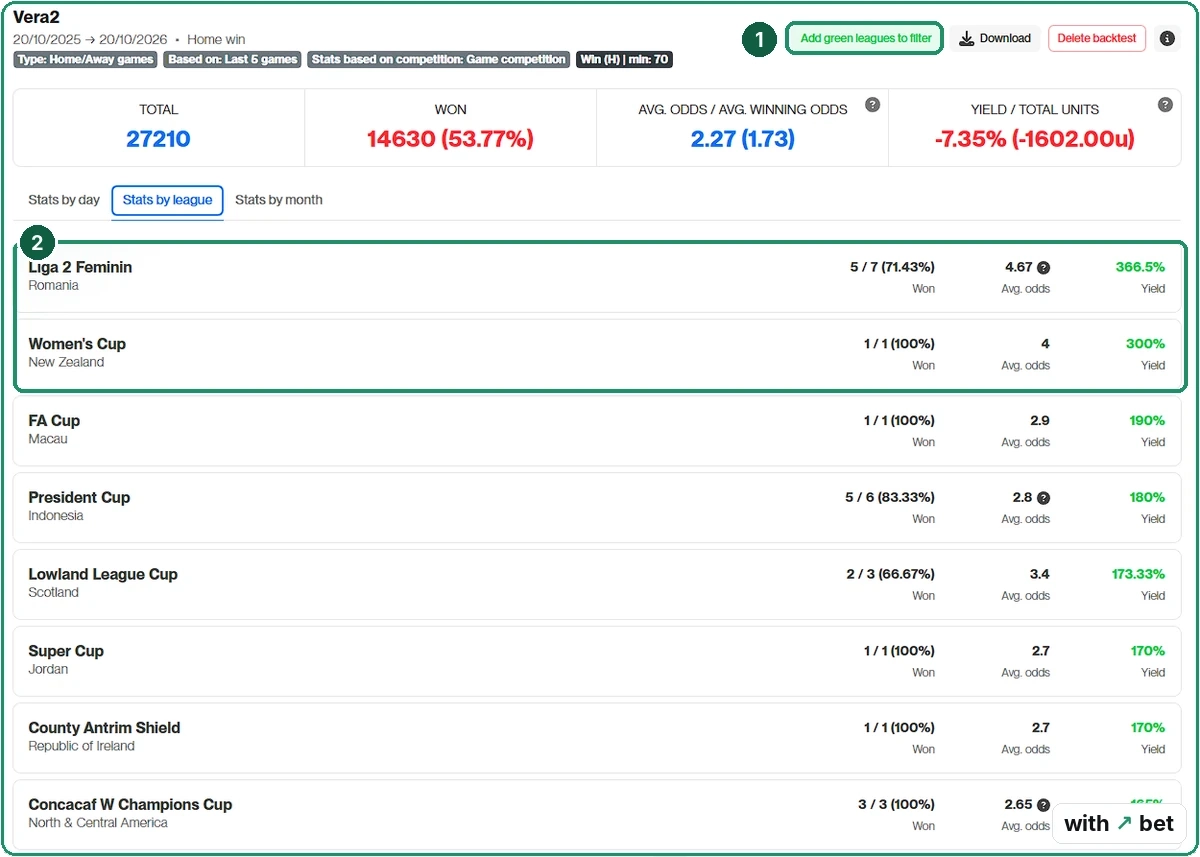
Task: Click help icon next to 4.67 avg. odds
Action: click(1043, 268)
